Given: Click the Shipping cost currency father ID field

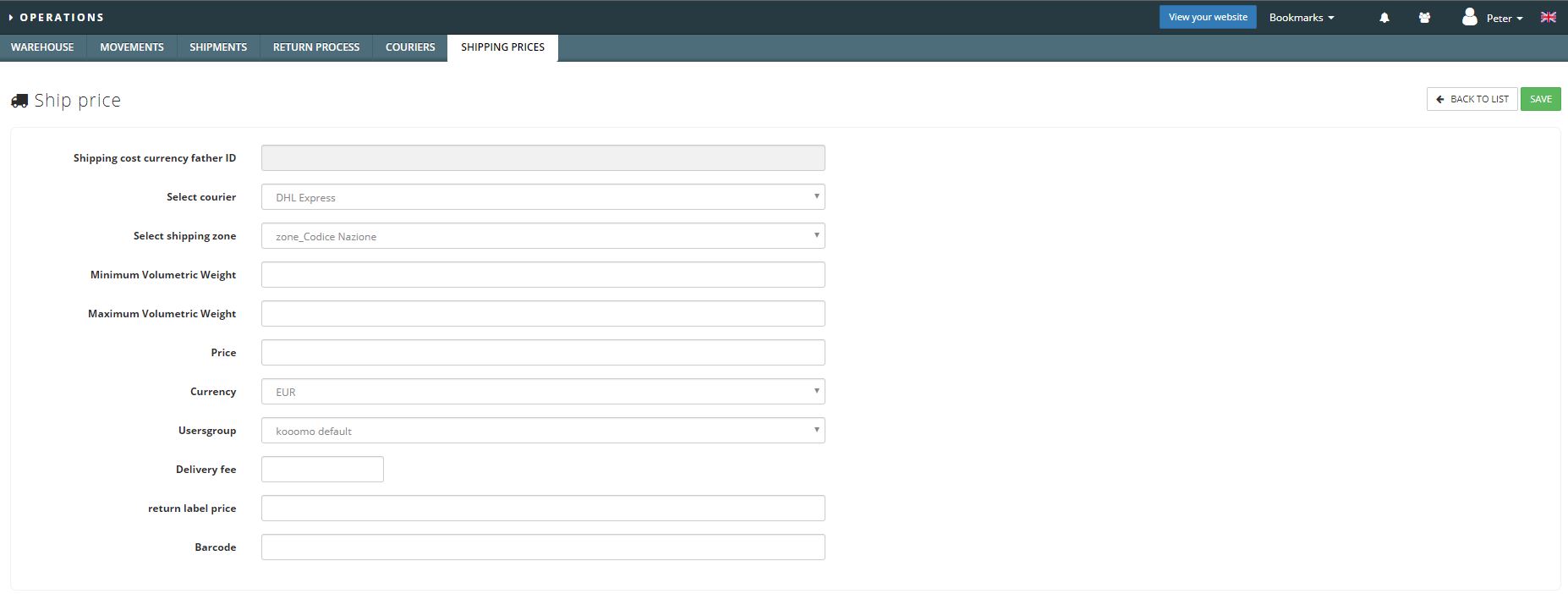Looking at the screenshot, I should click(x=543, y=158).
